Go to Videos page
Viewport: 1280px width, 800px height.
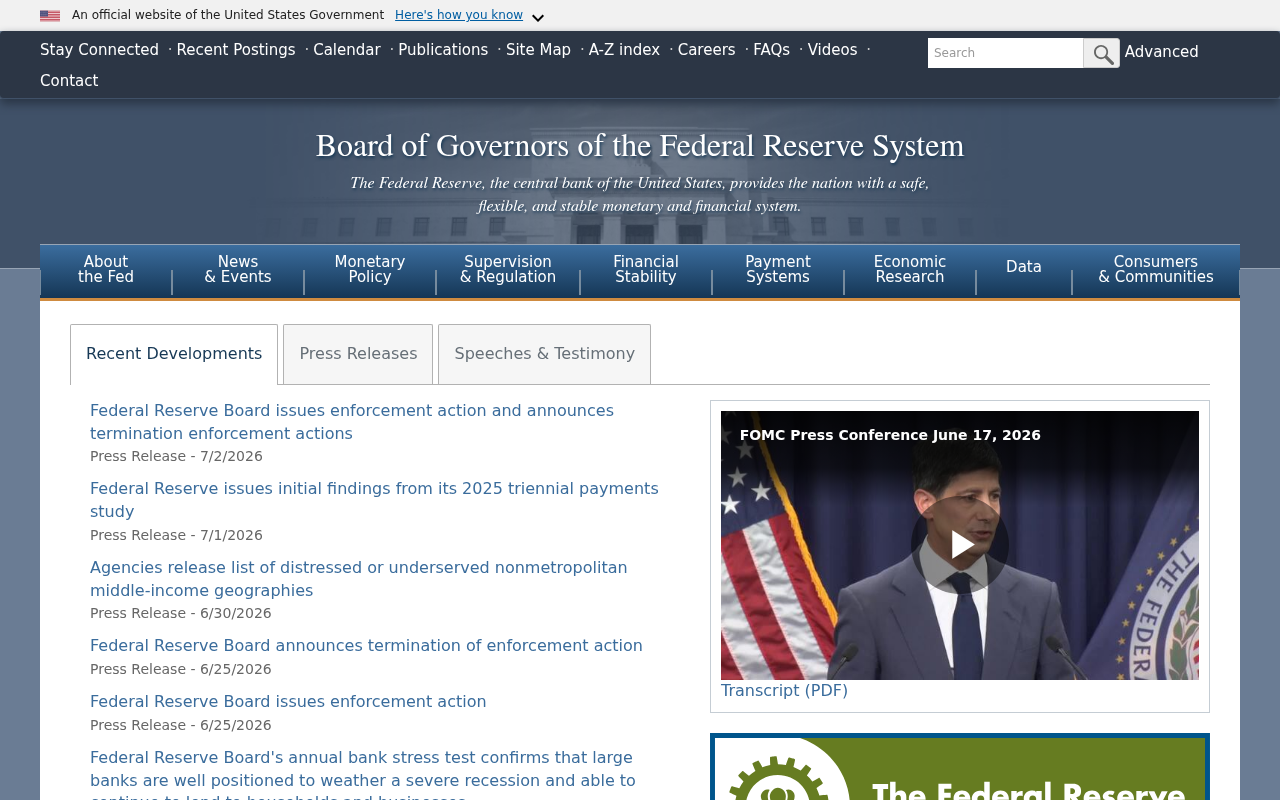tap(832, 50)
